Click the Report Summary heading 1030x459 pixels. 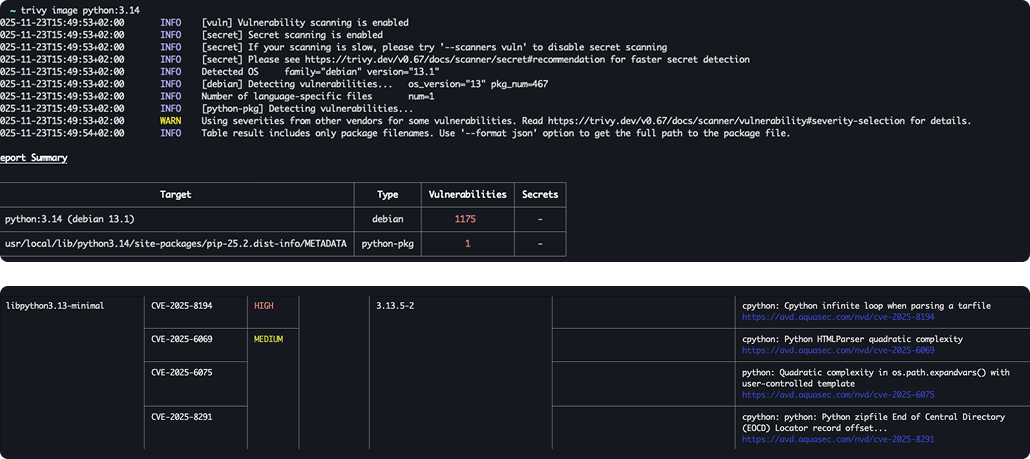pyautogui.click(x=34, y=158)
